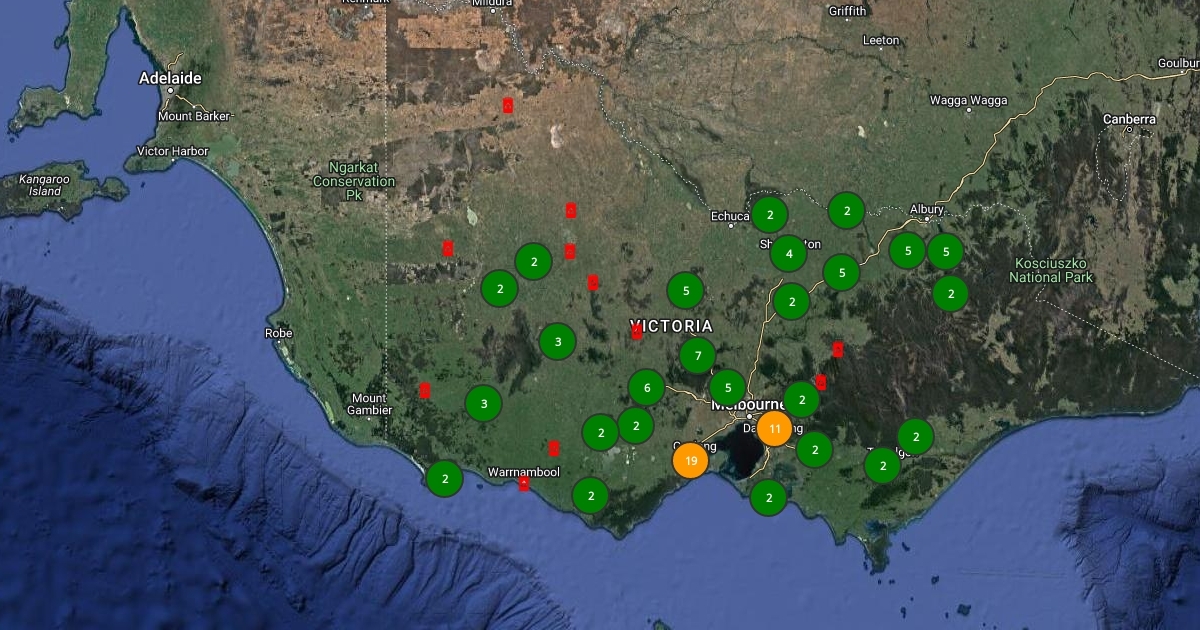1200x630 pixels.
Task: Click the orange cluster marker showing 11
Action: 774,428
